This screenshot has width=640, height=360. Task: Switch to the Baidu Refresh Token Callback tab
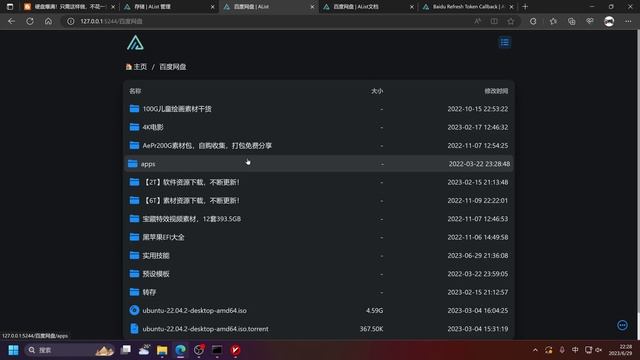click(x=468, y=7)
